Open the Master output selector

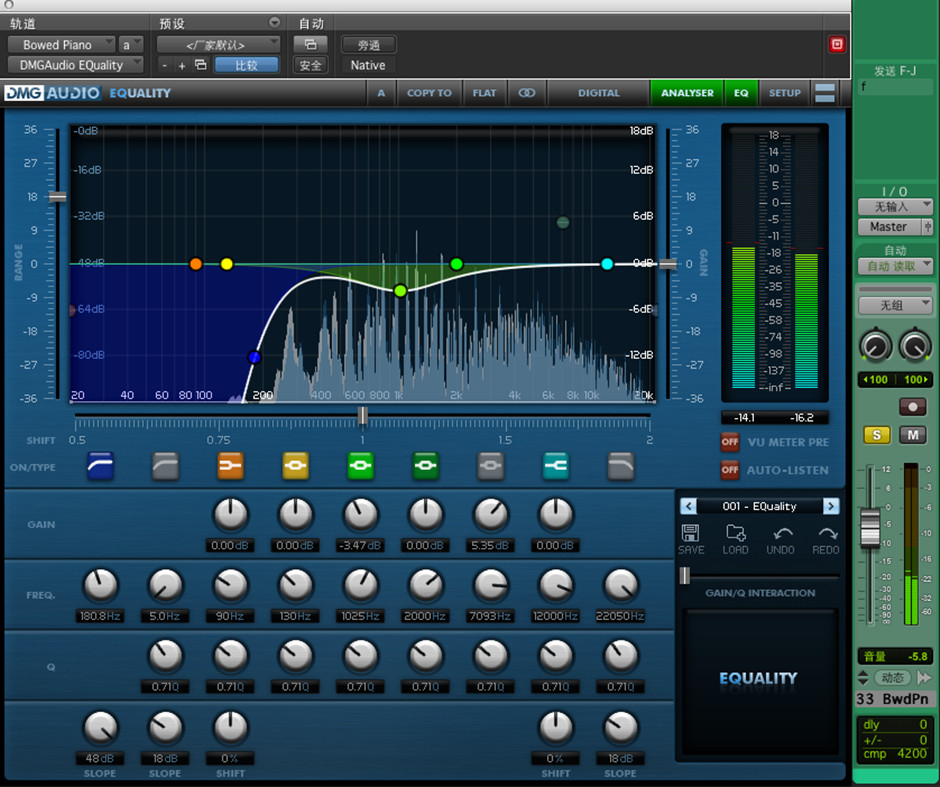click(x=889, y=227)
